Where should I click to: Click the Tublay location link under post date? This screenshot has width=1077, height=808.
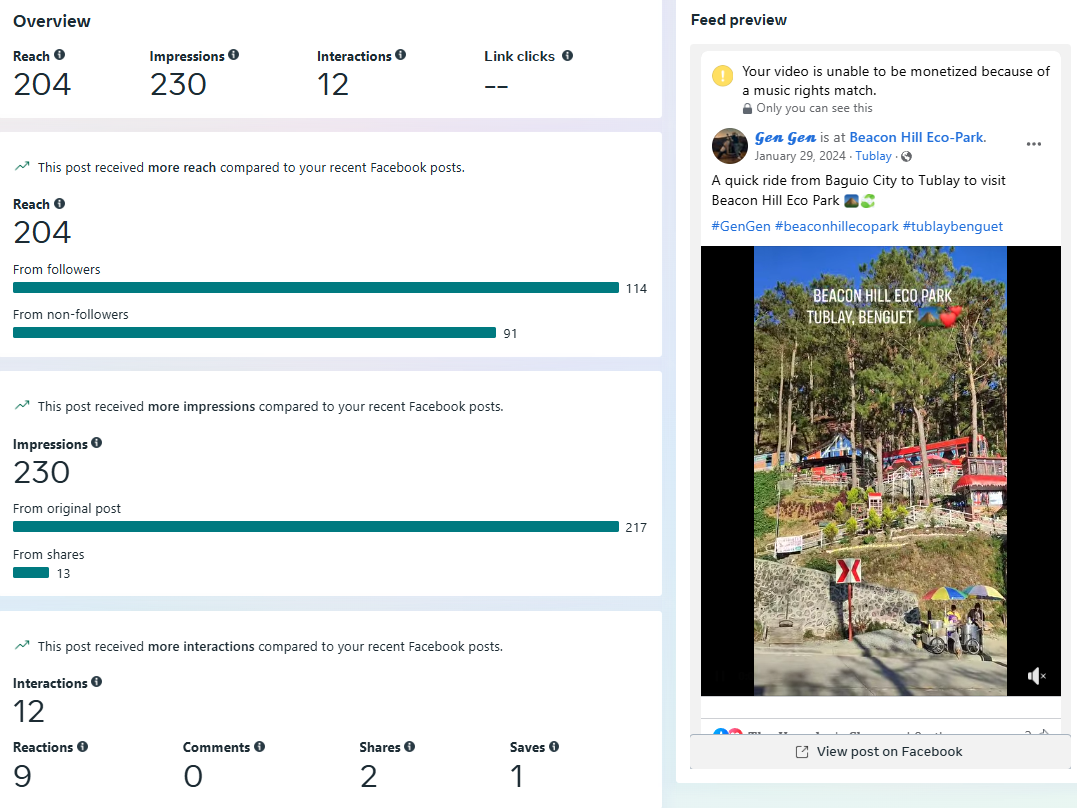click(873, 156)
